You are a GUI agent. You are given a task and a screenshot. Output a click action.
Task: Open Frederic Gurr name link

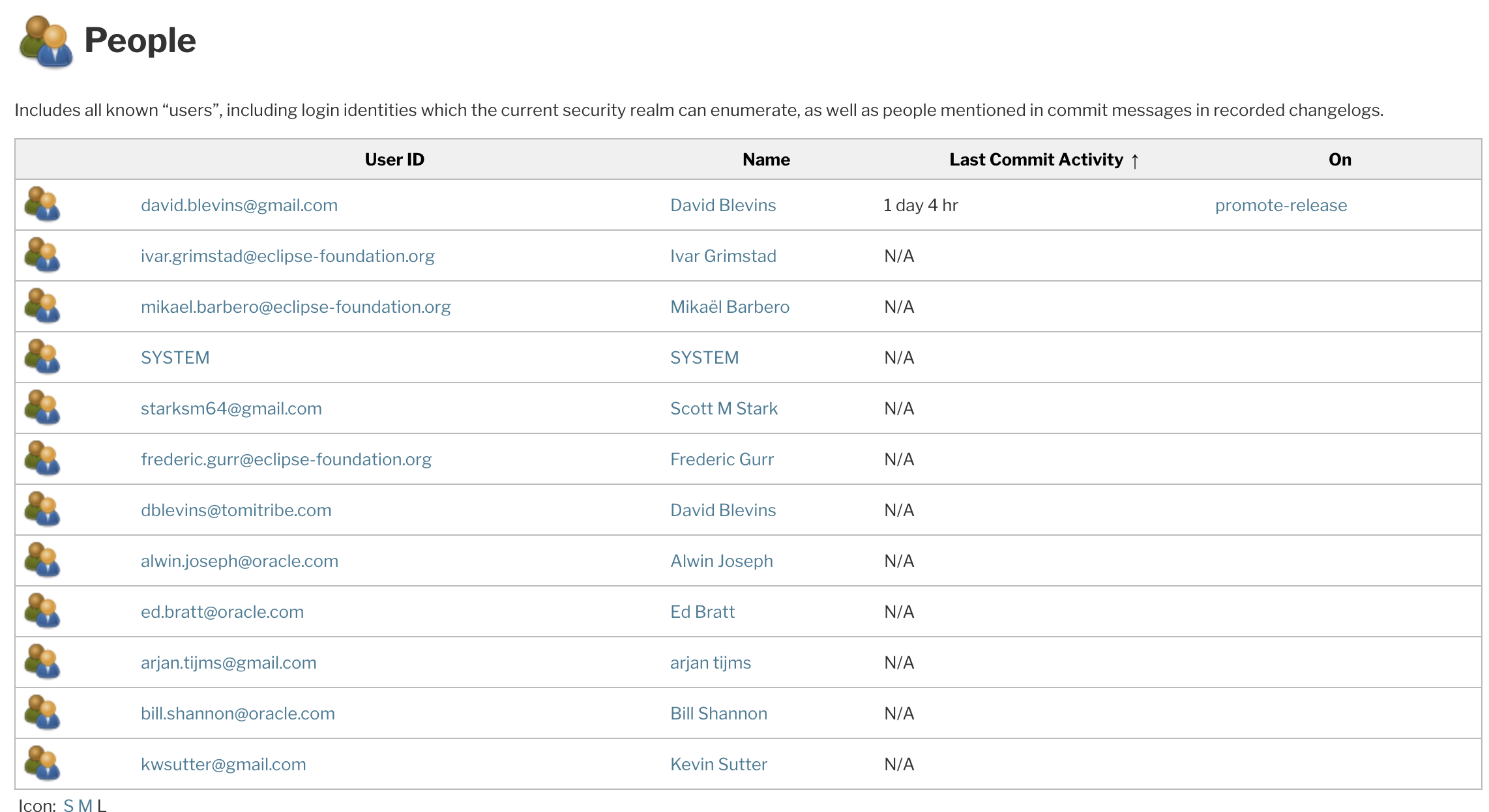[x=722, y=459]
